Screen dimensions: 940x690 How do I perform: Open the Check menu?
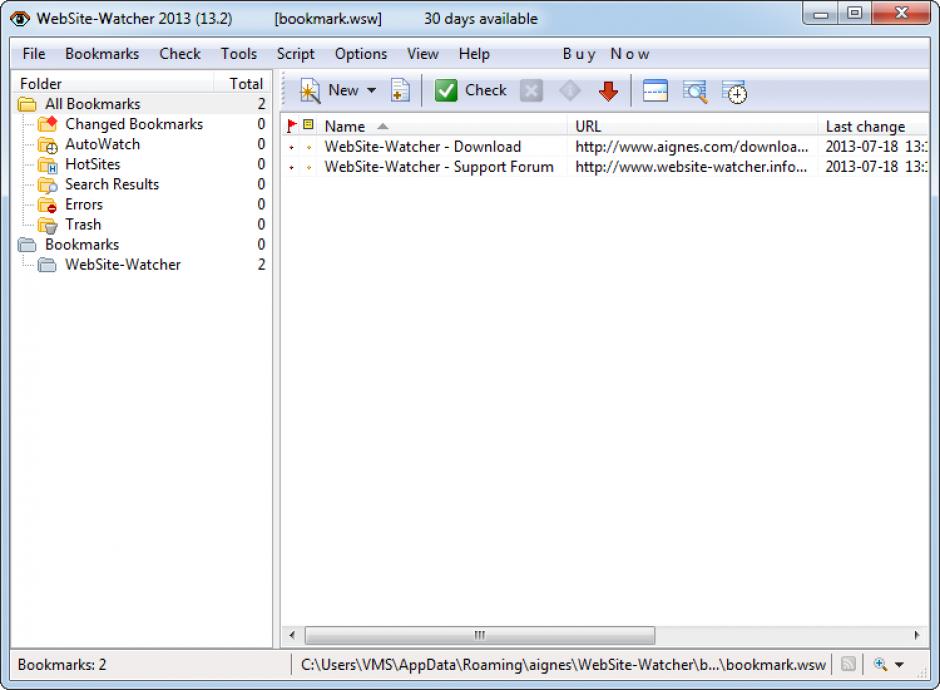click(x=180, y=54)
